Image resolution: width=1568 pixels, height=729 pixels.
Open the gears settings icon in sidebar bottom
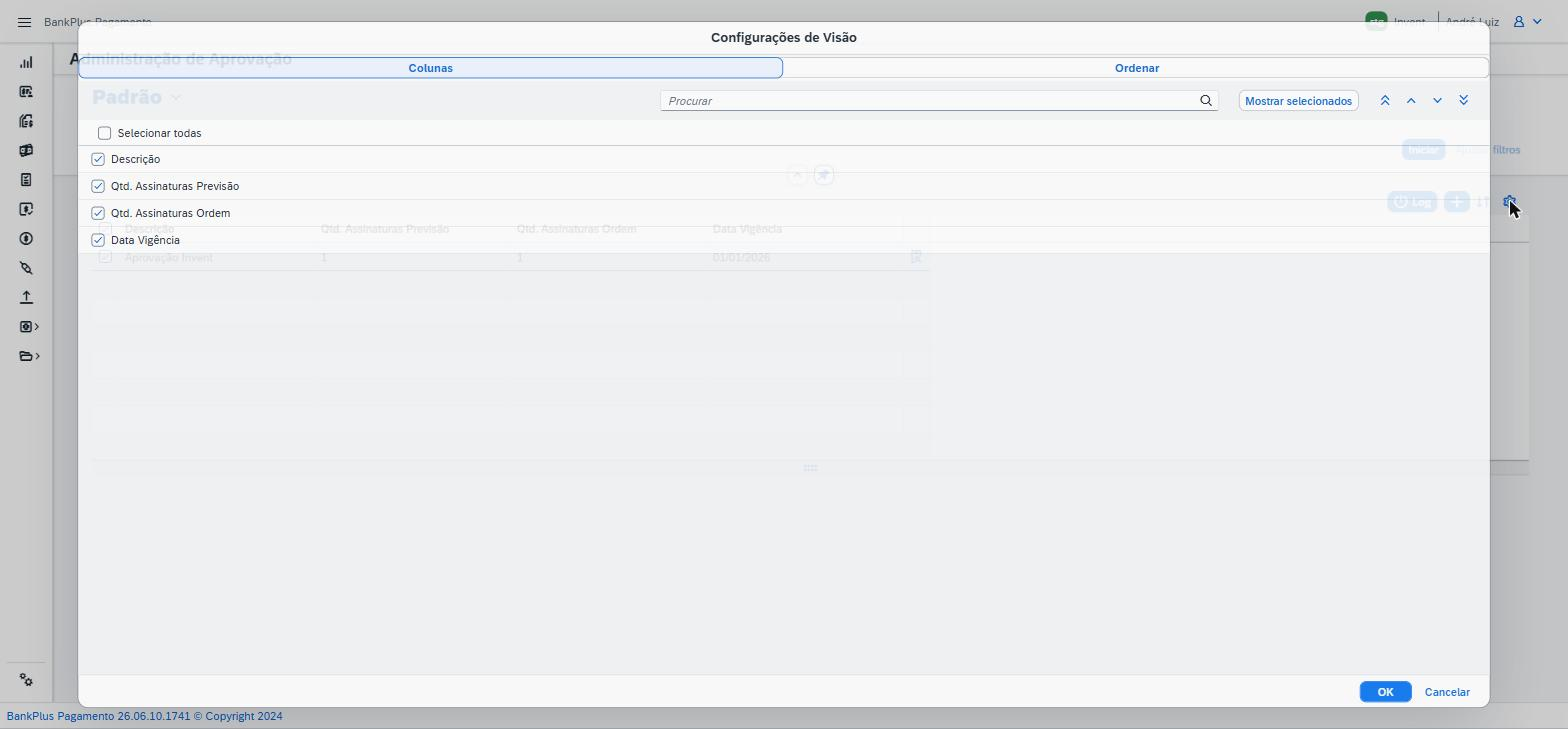26,680
